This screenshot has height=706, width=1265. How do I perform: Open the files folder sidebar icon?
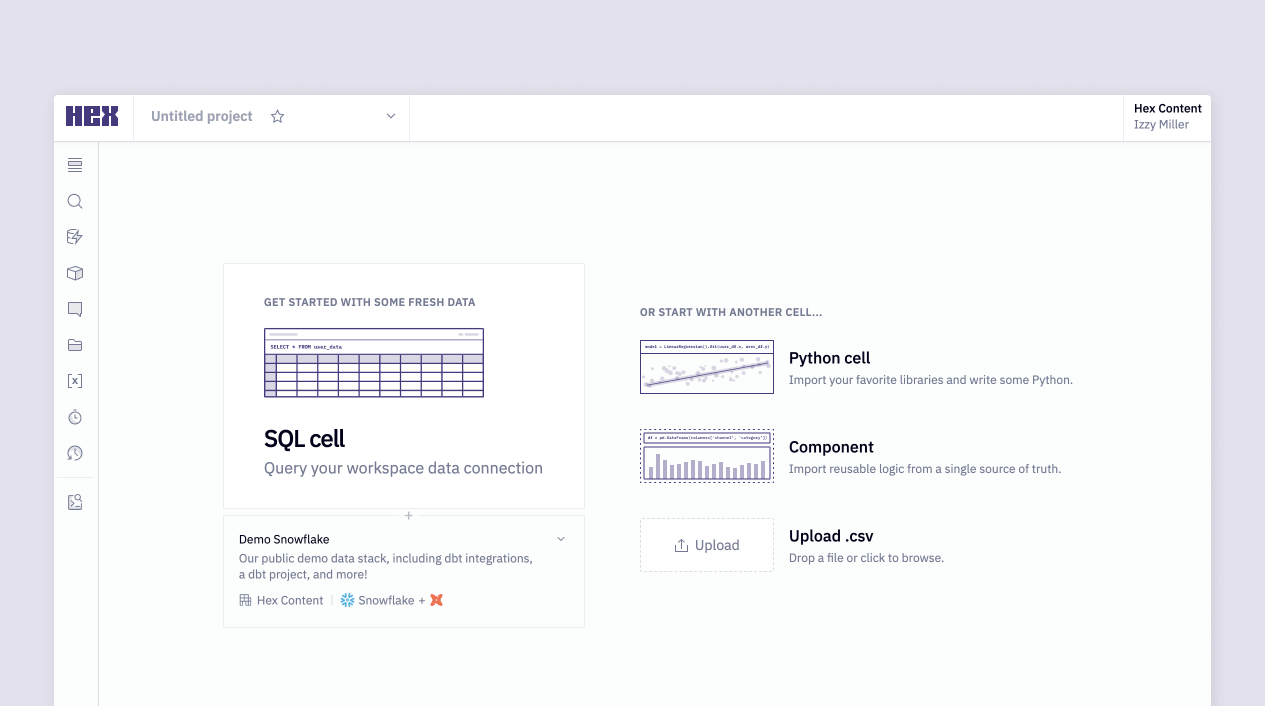[75, 345]
